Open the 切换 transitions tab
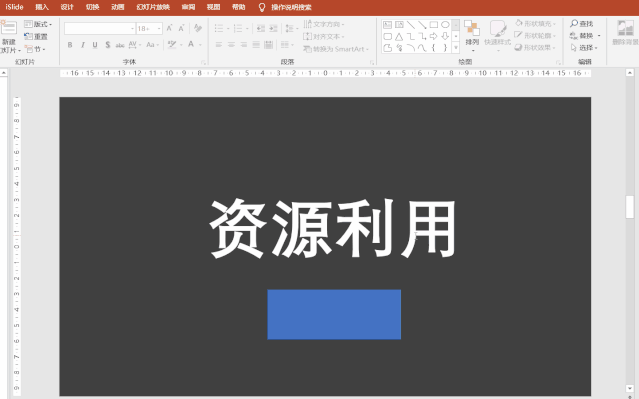Screen dimensions: 639x399 point(93,7)
